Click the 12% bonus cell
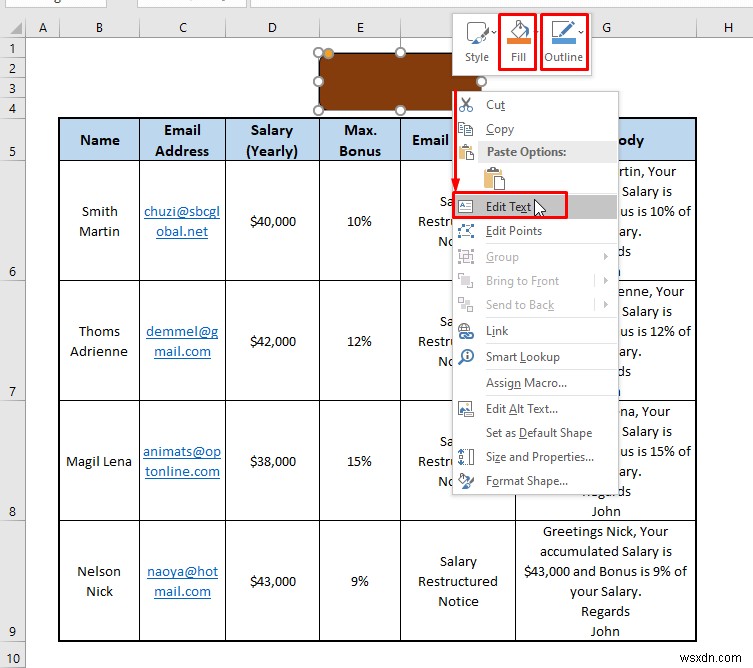 coord(360,341)
